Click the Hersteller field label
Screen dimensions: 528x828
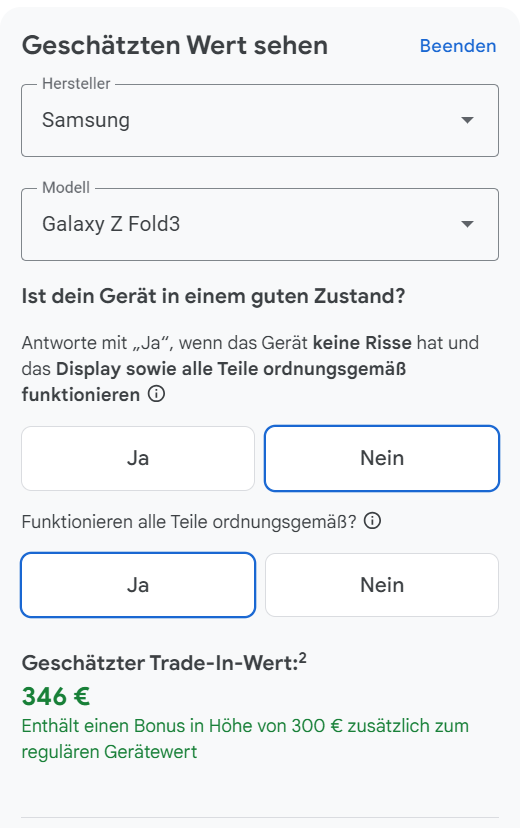(76, 83)
